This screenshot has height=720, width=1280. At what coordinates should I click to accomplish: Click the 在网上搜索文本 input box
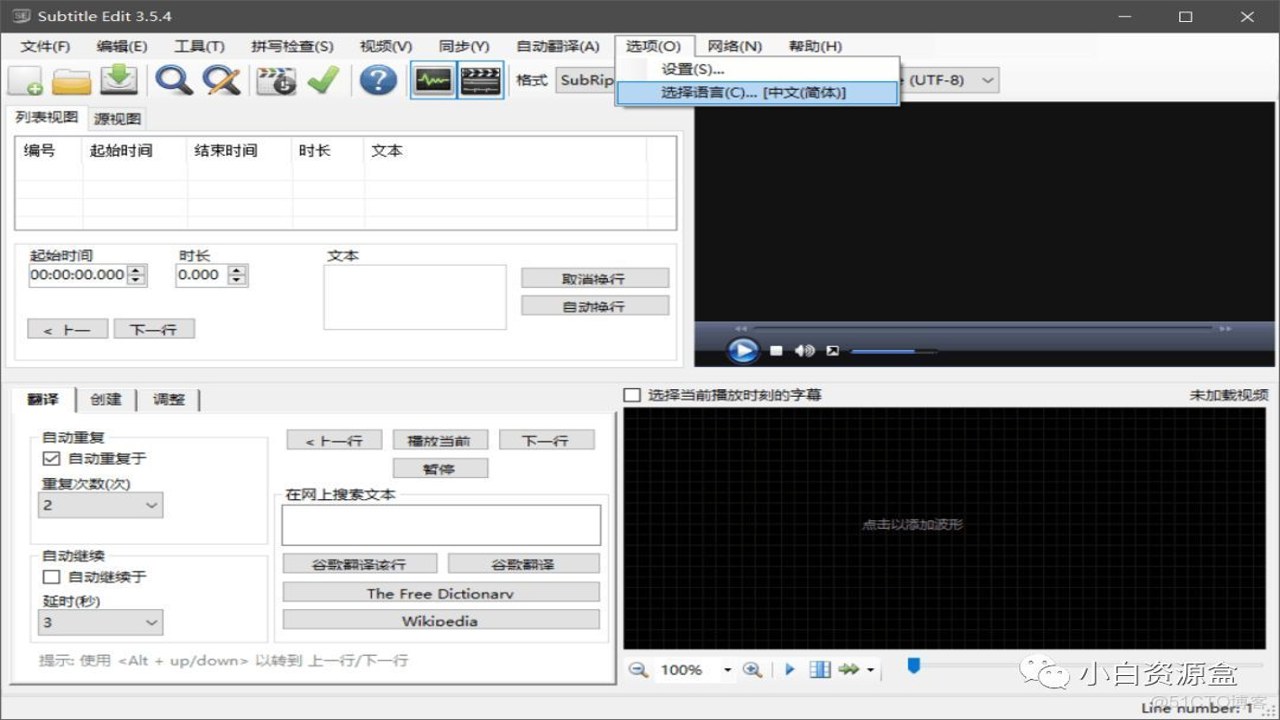441,525
